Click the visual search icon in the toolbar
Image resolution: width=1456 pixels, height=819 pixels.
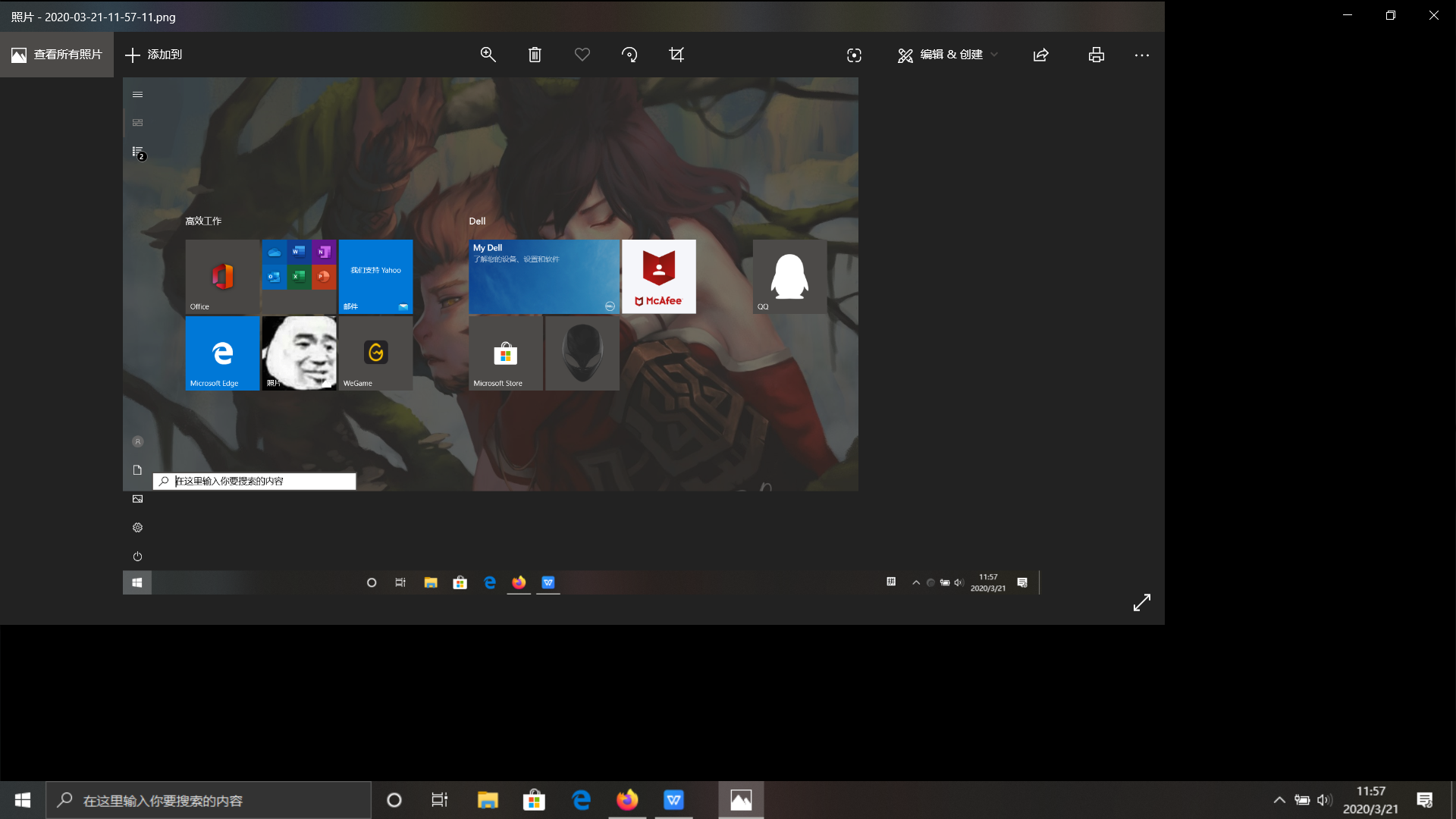[854, 55]
